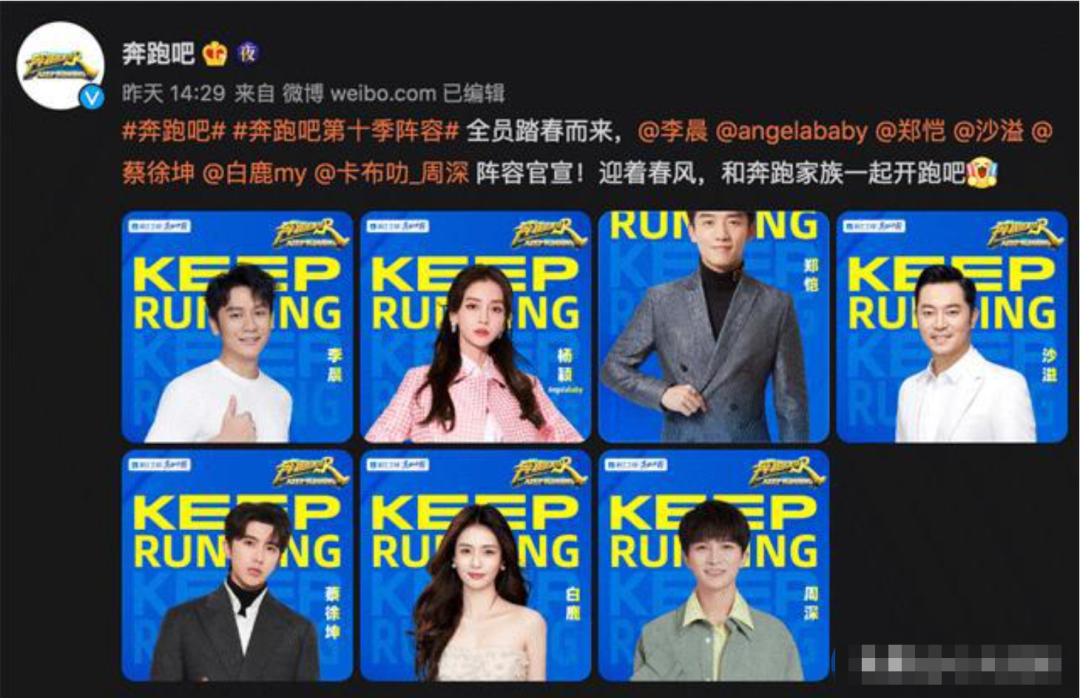View the 郑恺 poster thumbnail

pyautogui.click(x=714, y=327)
